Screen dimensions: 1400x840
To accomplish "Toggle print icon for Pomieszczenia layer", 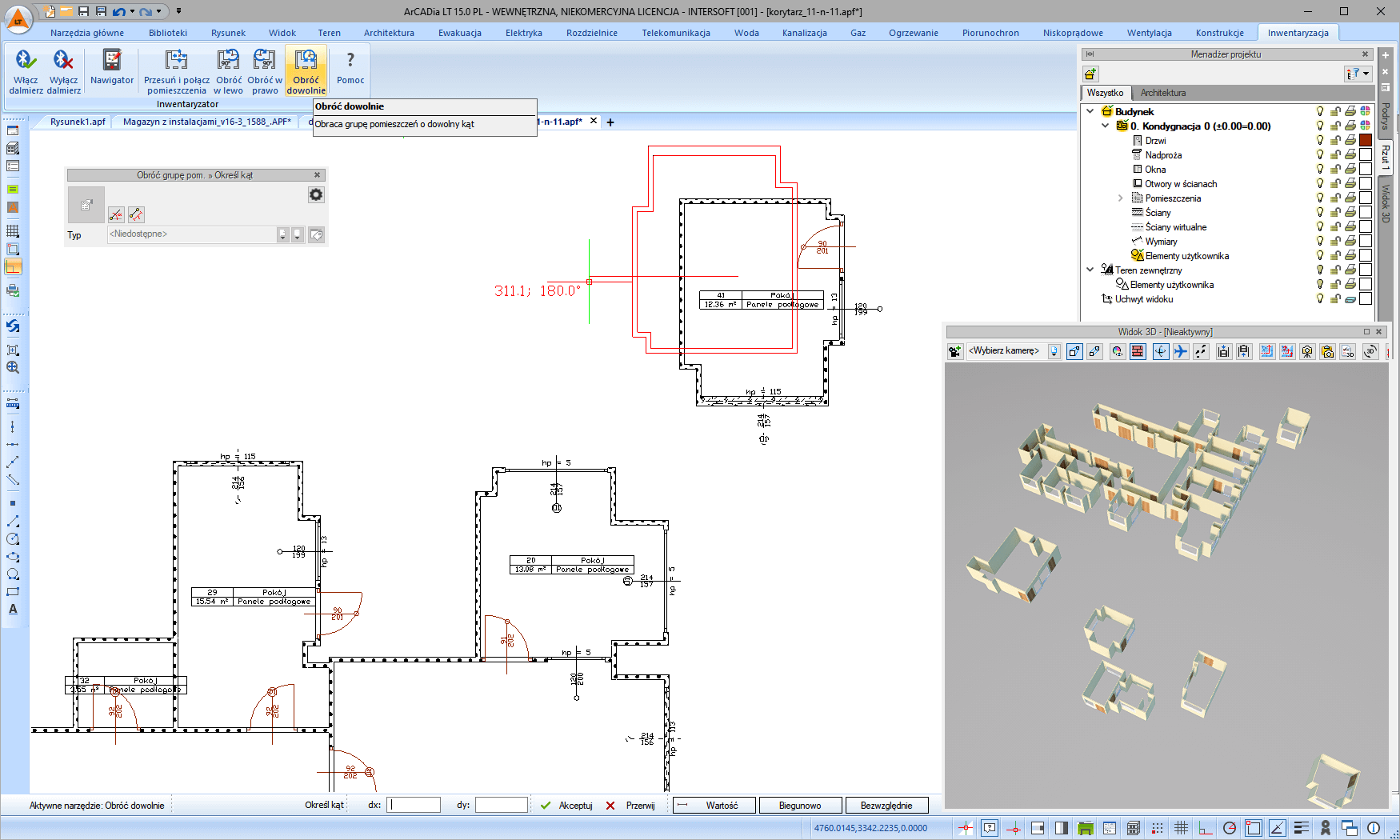I will pos(1350,198).
